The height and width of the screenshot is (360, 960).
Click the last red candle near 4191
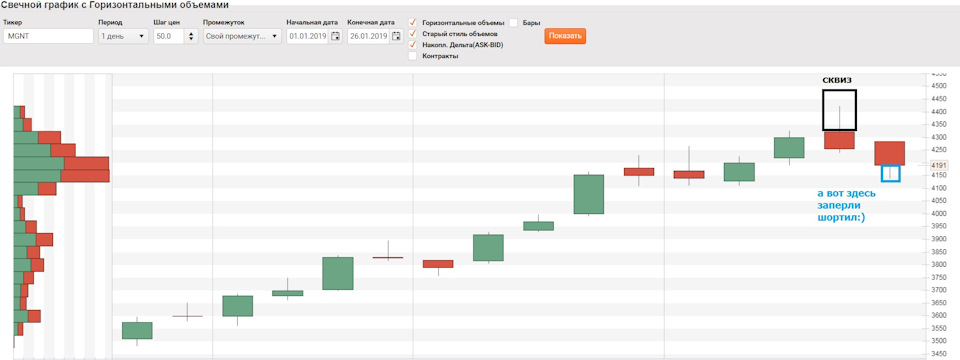pyautogui.click(x=890, y=153)
